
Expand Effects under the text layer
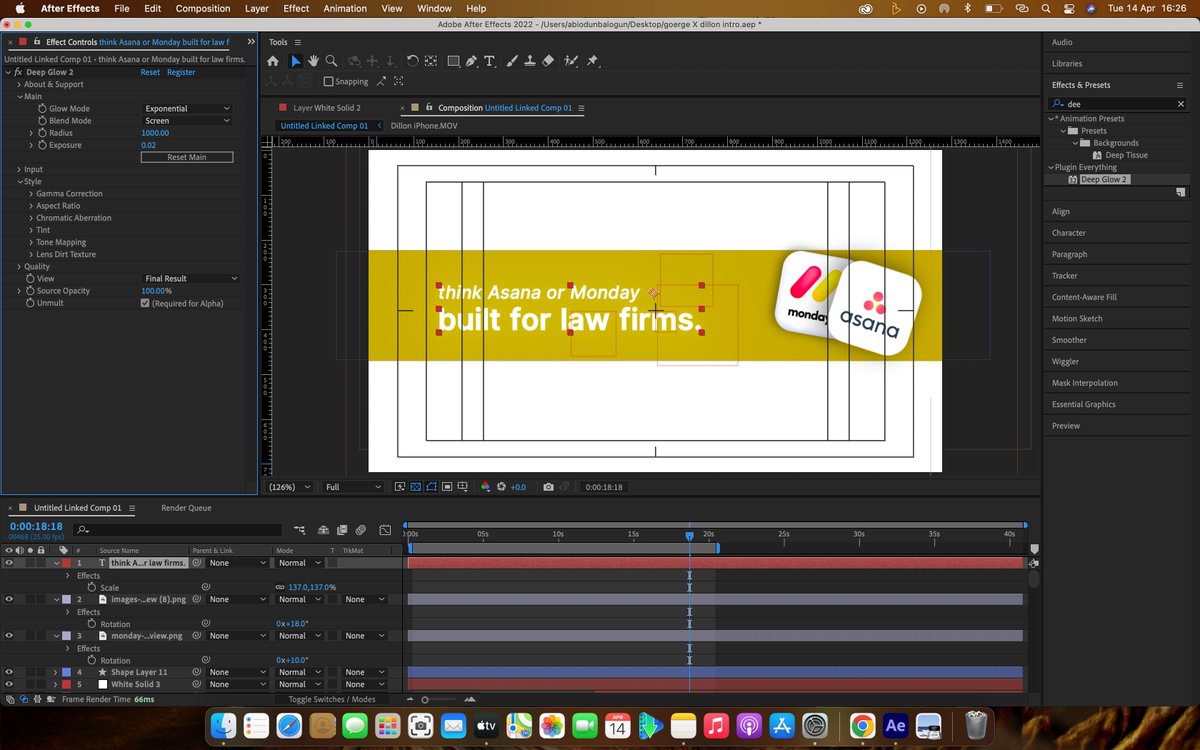point(67,576)
